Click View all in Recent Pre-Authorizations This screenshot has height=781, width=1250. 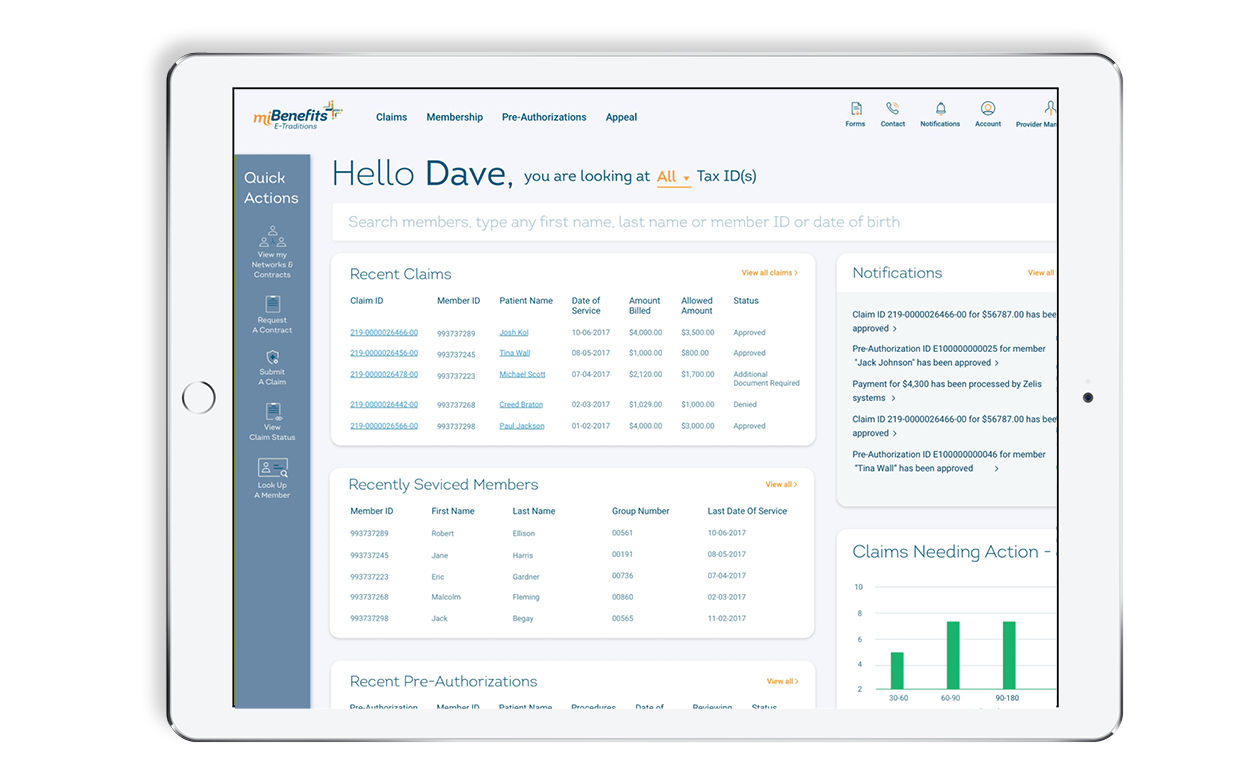tap(782, 682)
